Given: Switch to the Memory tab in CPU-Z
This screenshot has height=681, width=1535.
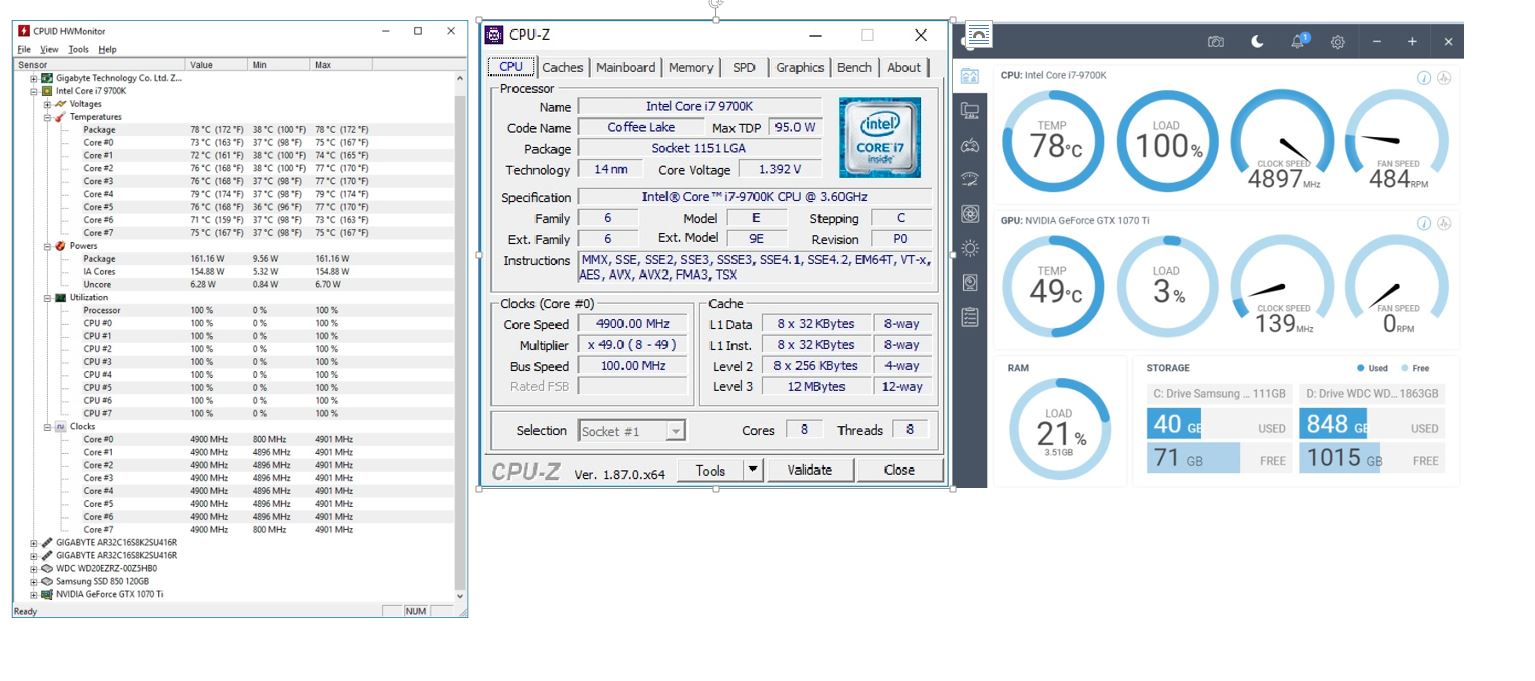Looking at the screenshot, I should tap(691, 67).
